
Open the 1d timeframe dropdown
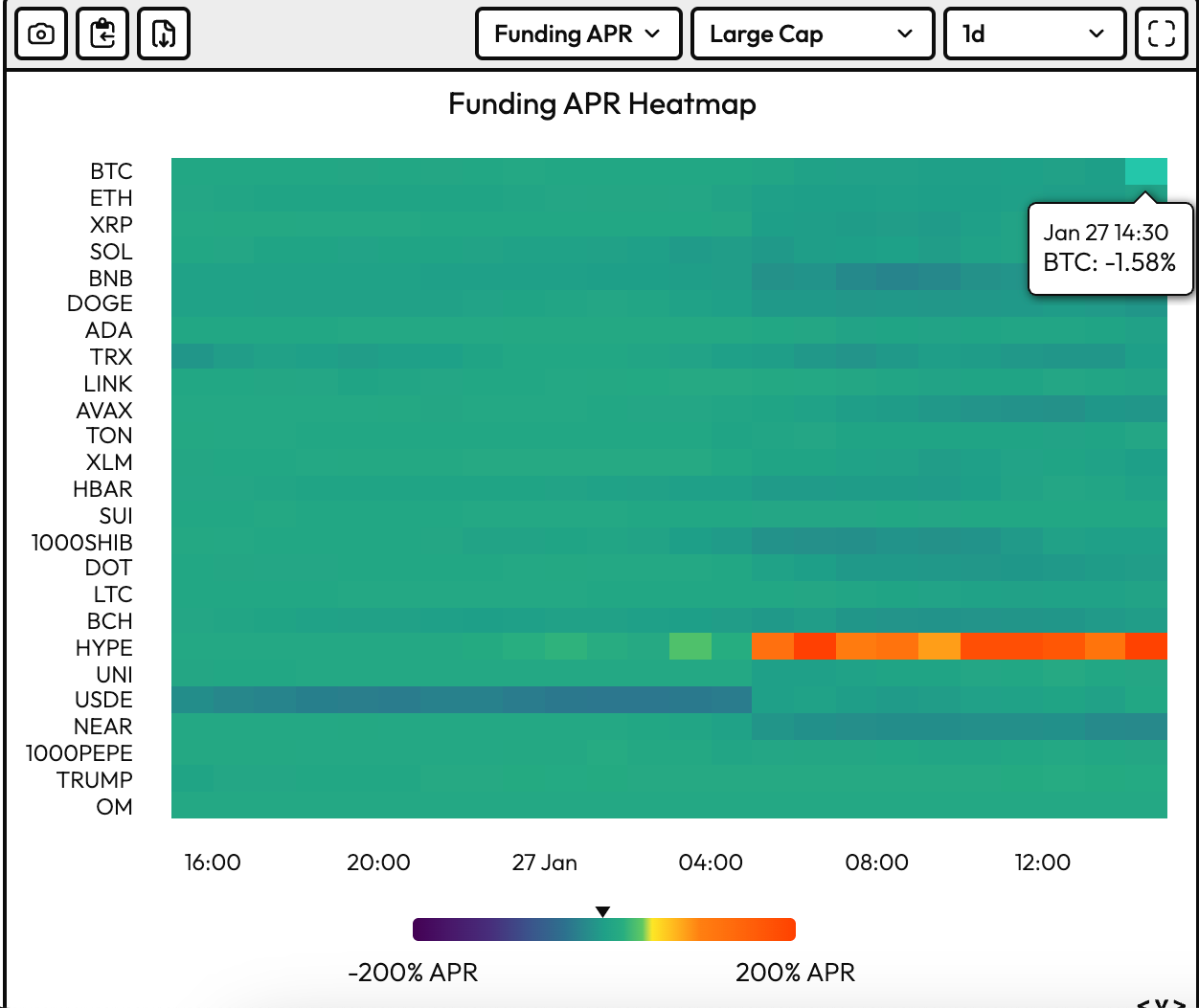(x=1033, y=34)
